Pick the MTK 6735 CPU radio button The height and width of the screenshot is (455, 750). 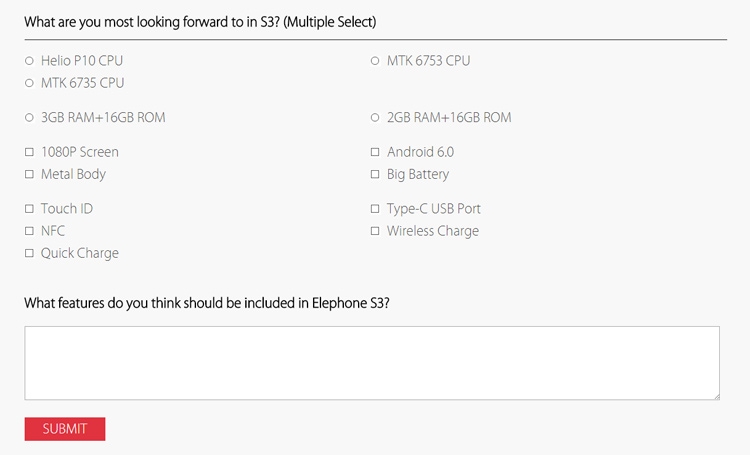(x=29, y=83)
